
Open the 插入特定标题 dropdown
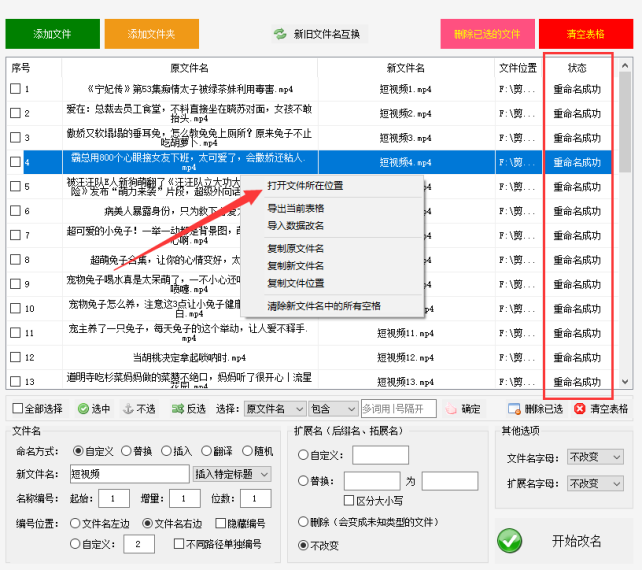click(x=232, y=474)
